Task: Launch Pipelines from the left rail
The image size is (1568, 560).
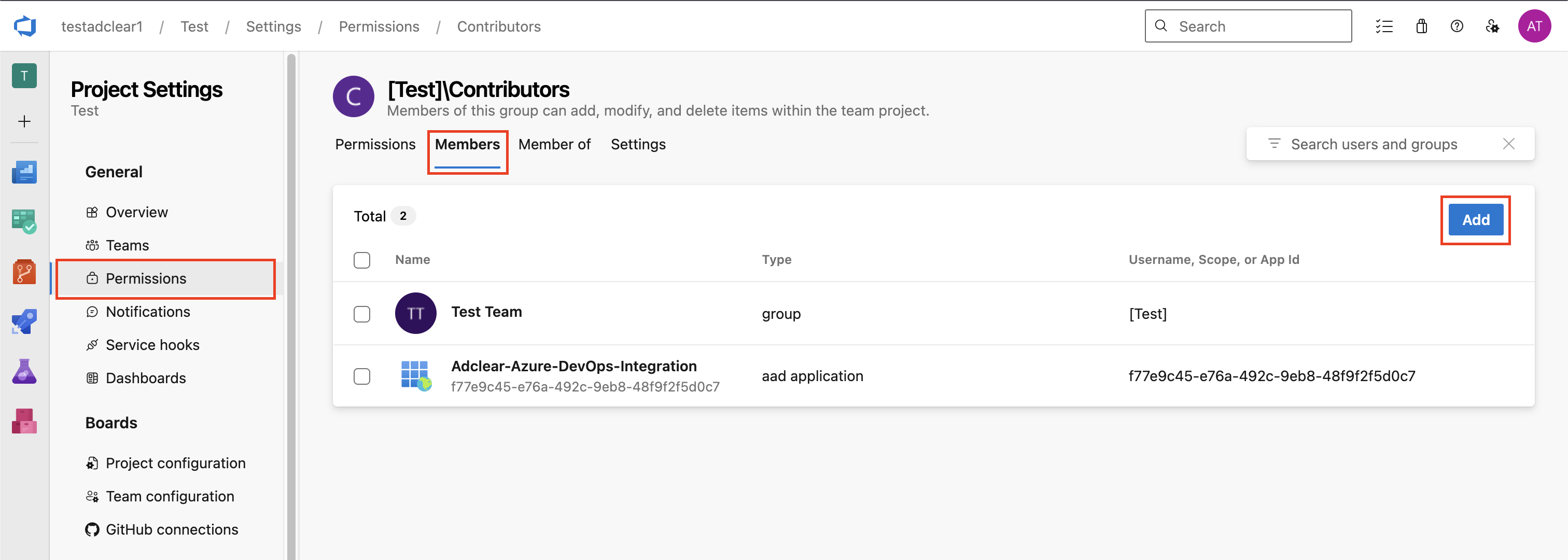Action: tap(24, 321)
